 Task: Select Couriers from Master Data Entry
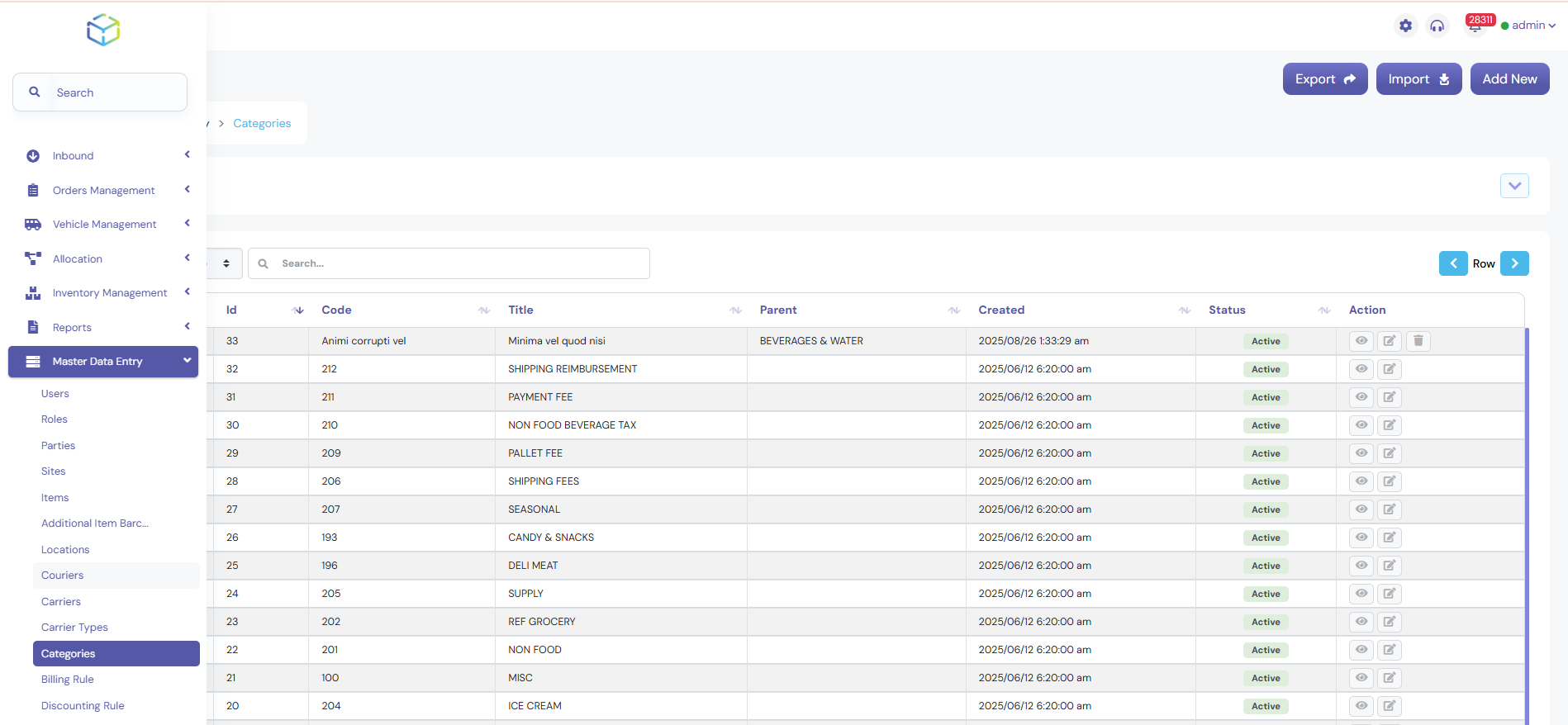63,576
